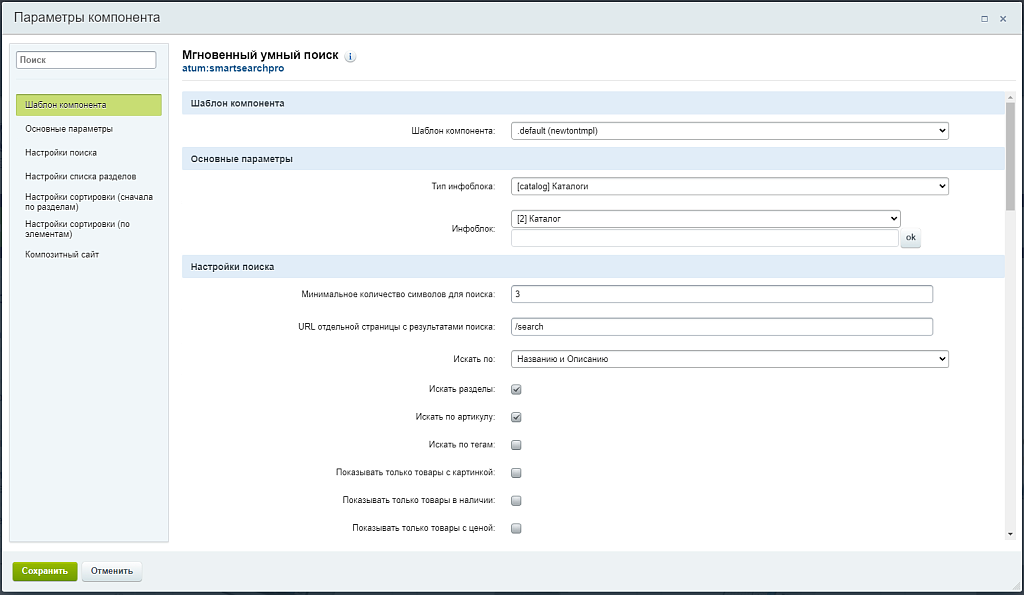Go to 'Настройки поиска' sidebar section
The height and width of the screenshot is (595, 1024).
click(x=61, y=153)
